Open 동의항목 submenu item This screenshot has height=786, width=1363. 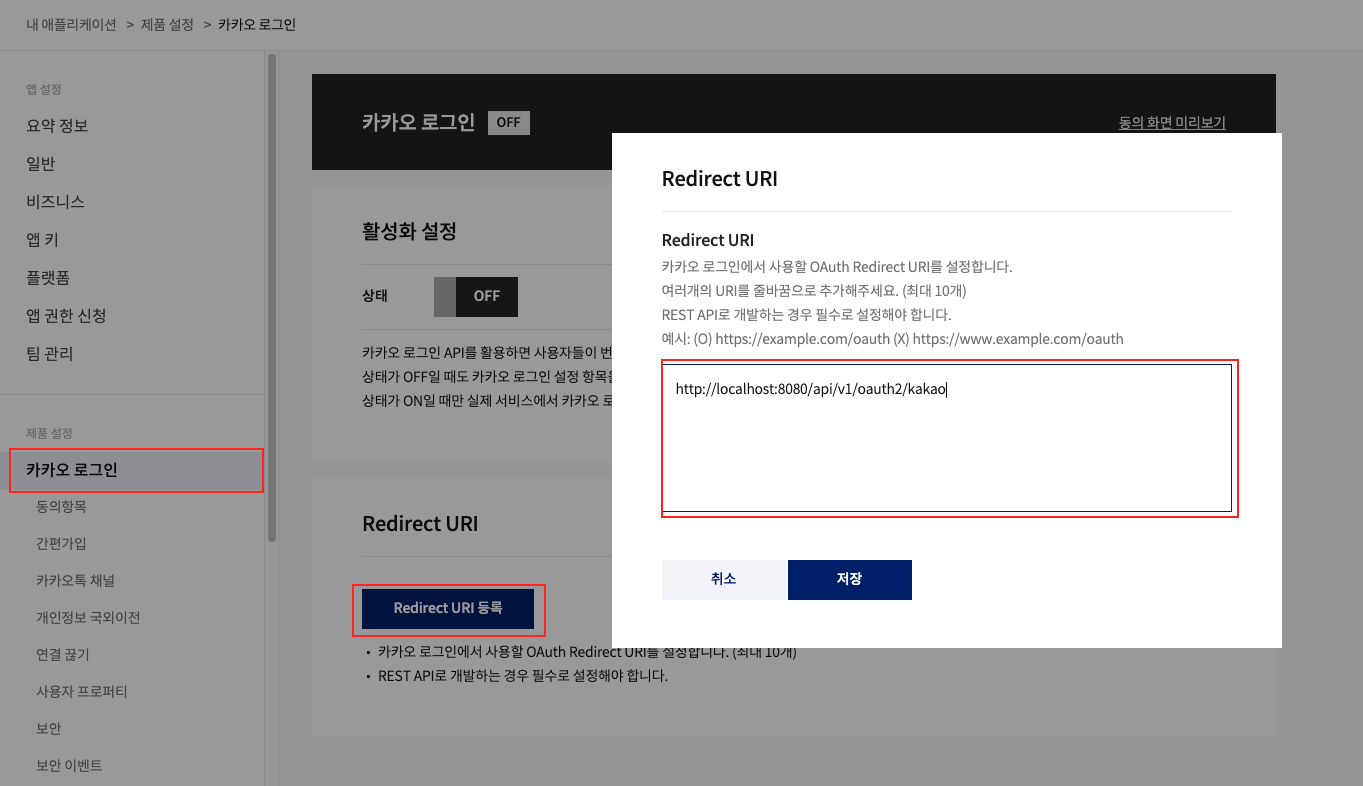click(x=61, y=507)
